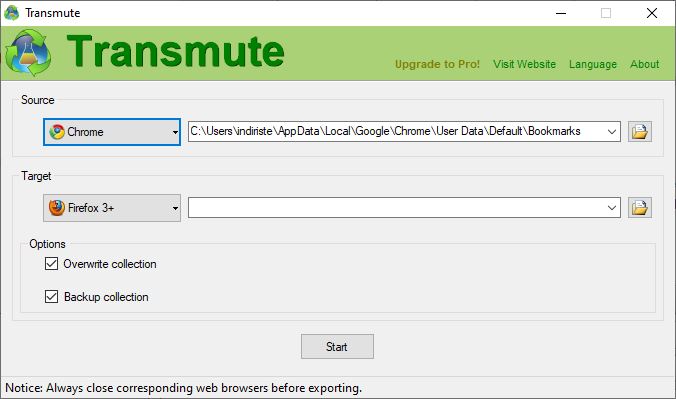Image resolution: width=676 pixels, height=399 pixels.
Task: Click the notice text in status bar
Action: (183, 388)
